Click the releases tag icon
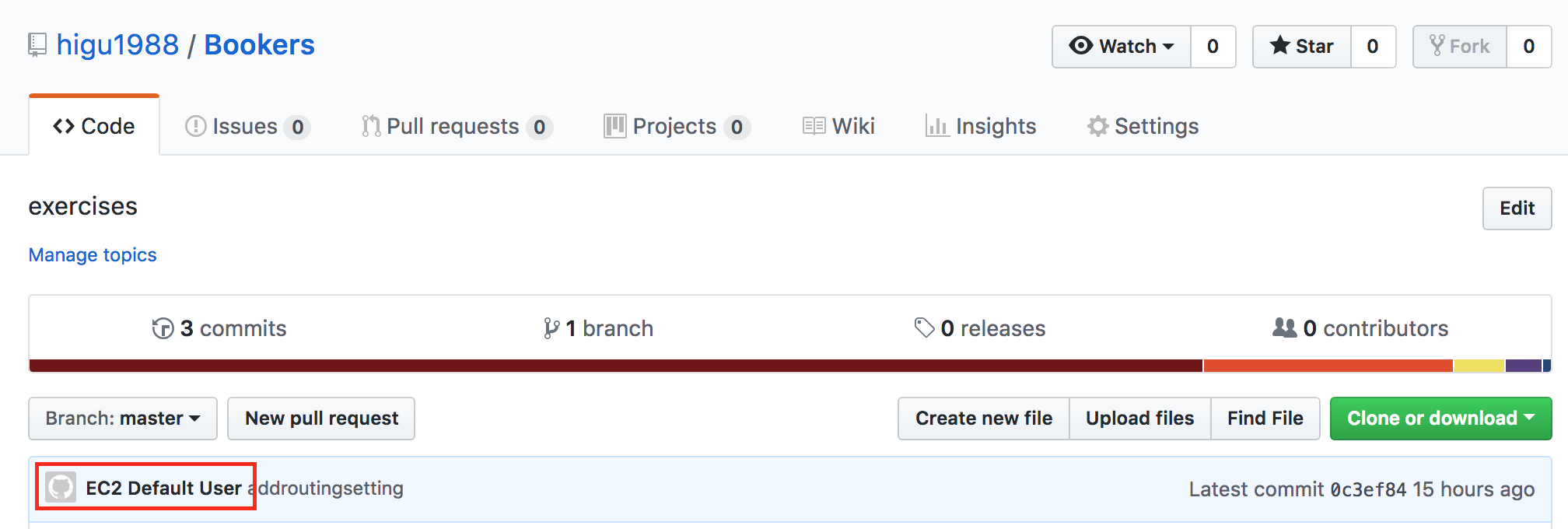The height and width of the screenshot is (529, 1568). 924,328
